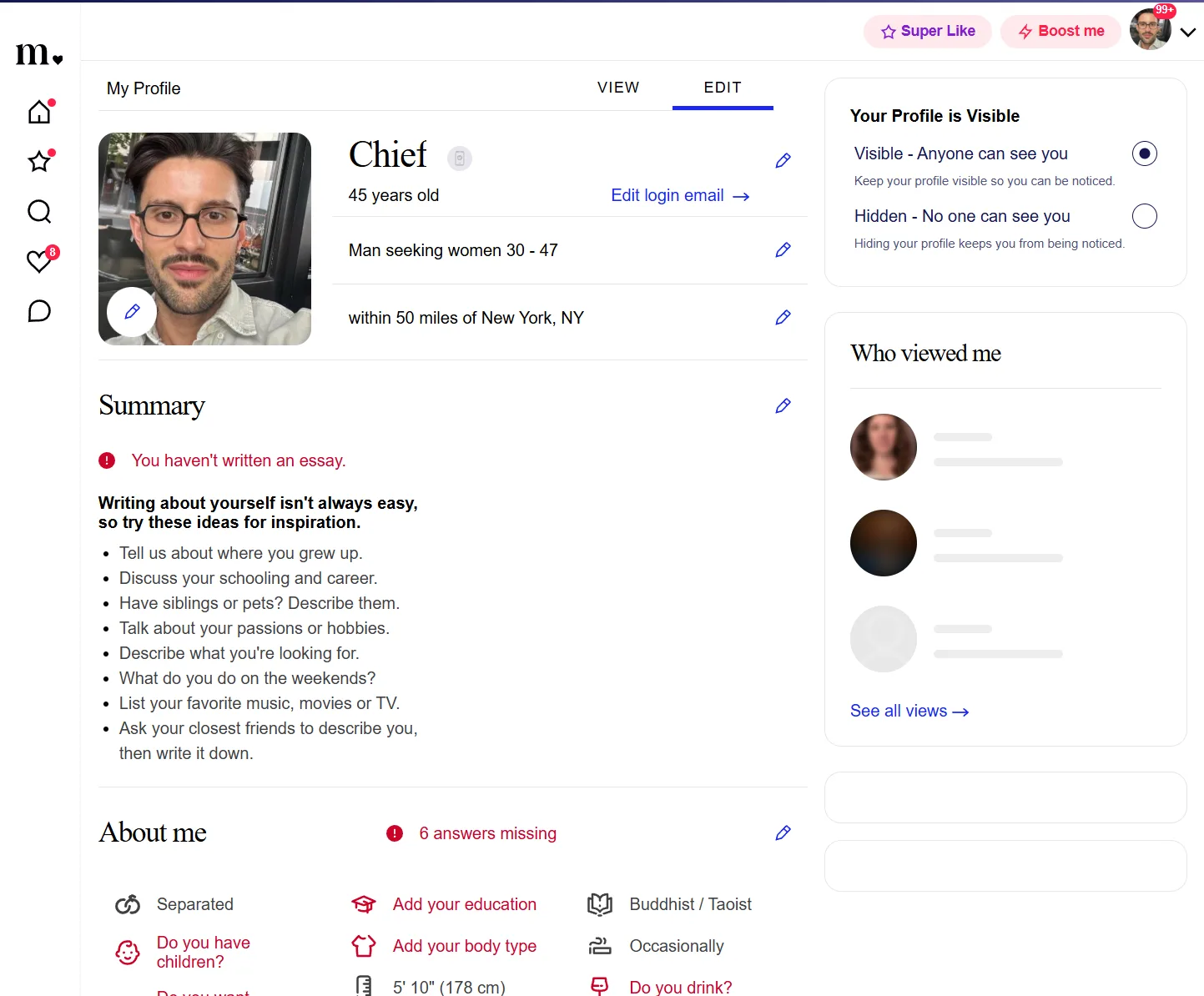The height and width of the screenshot is (996, 1204).
Task: Open the star favorites sidebar icon
Action: pyautogui.click(x=39, y=161)
